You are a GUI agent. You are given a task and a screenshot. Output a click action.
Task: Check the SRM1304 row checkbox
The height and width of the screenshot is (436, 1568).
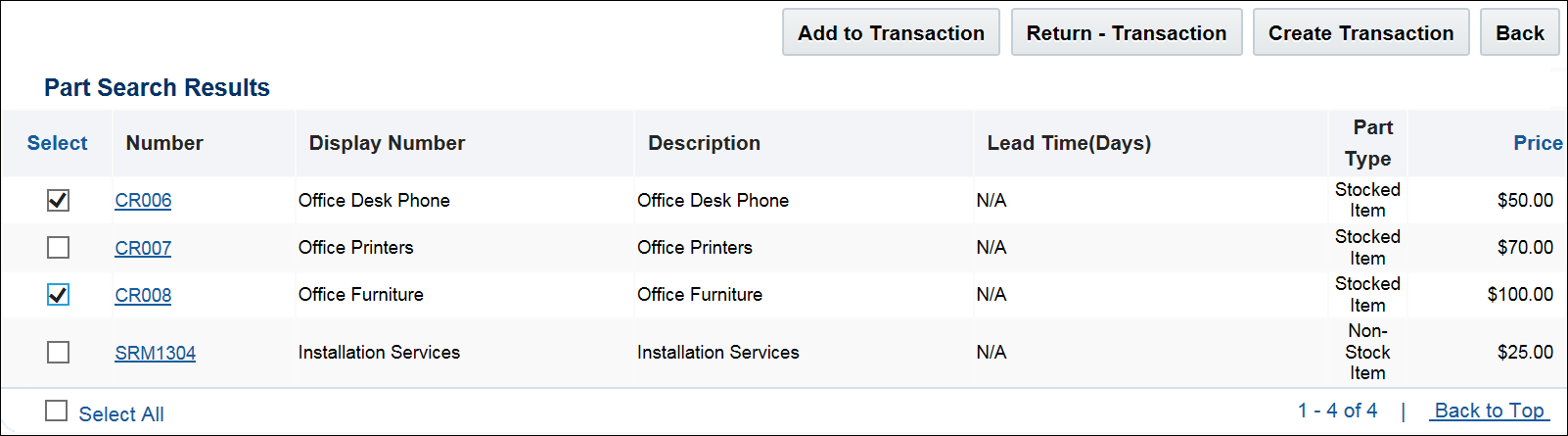59,352
